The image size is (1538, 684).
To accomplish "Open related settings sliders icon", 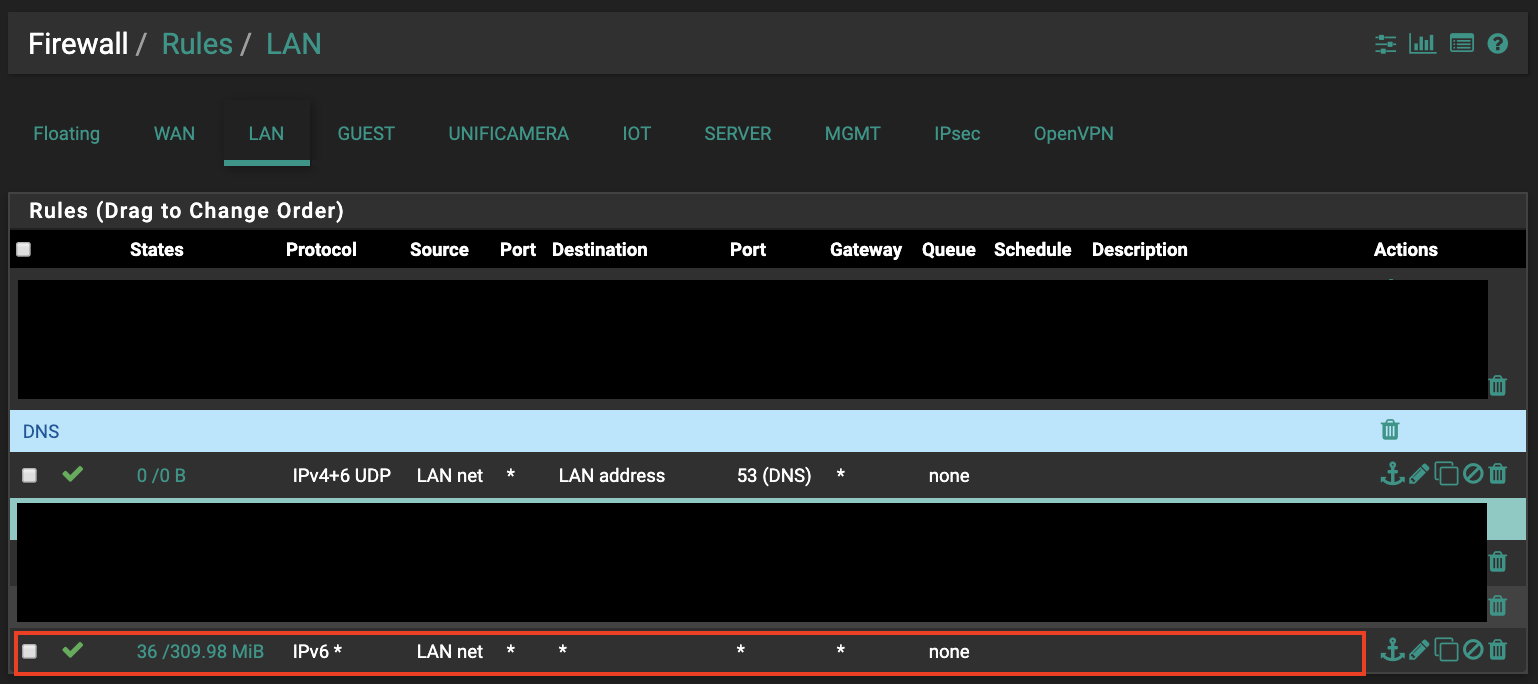I will 1385,44.
